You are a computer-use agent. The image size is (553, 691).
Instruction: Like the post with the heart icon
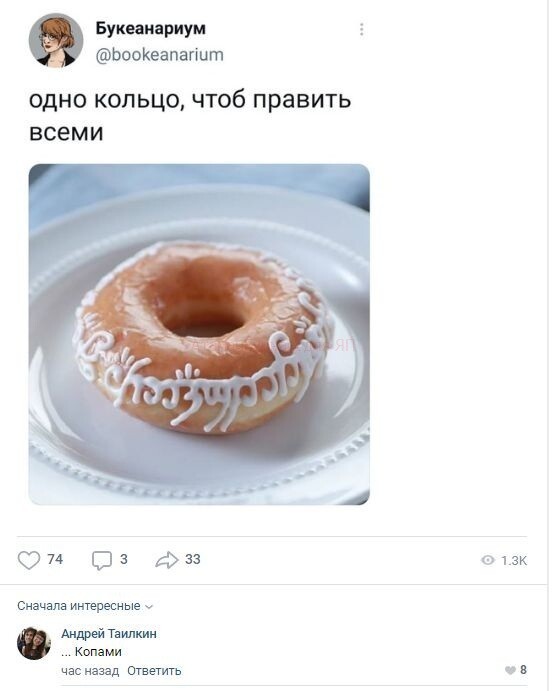29,560
